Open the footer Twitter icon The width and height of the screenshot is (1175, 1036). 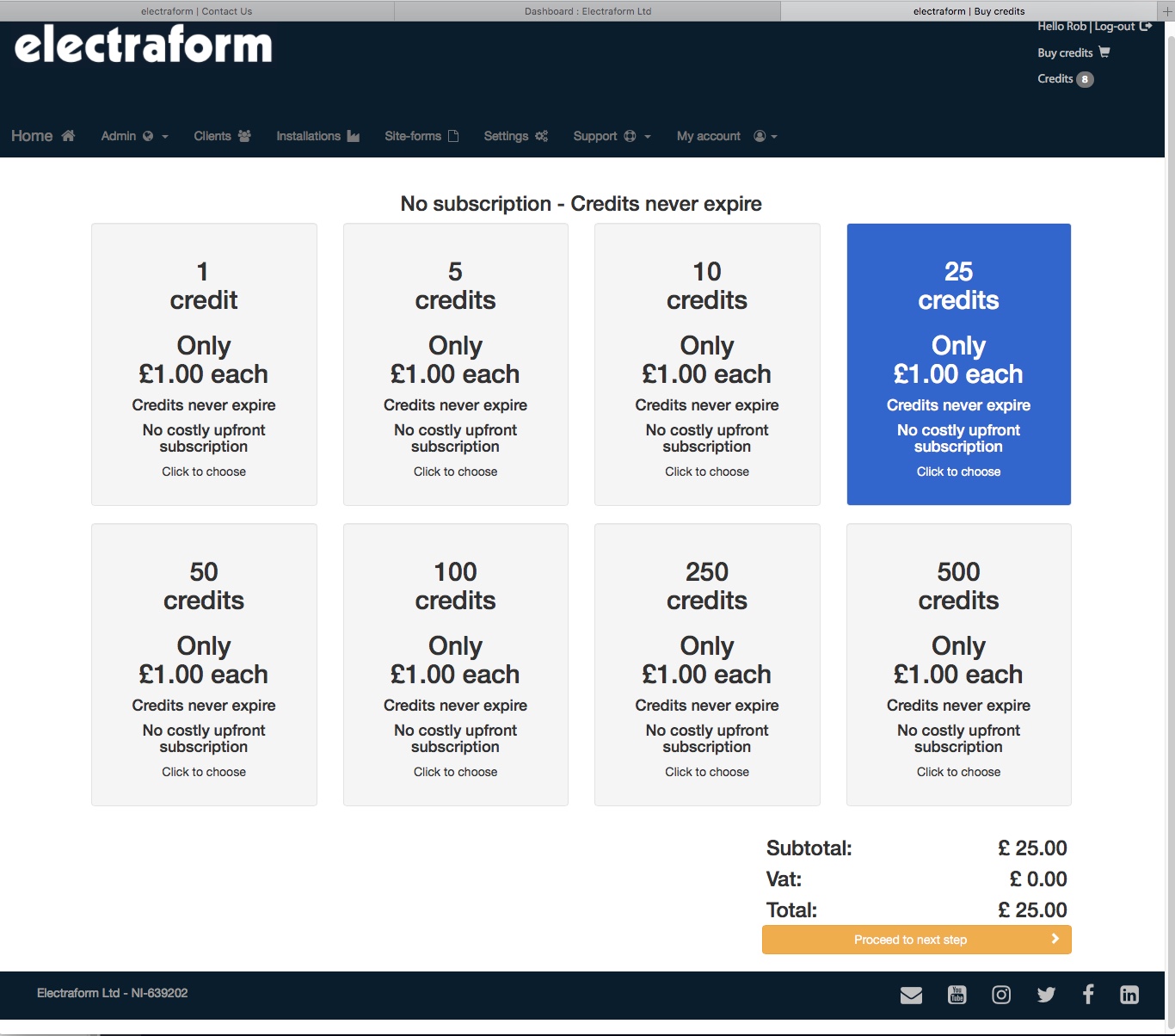[1046, 995]
